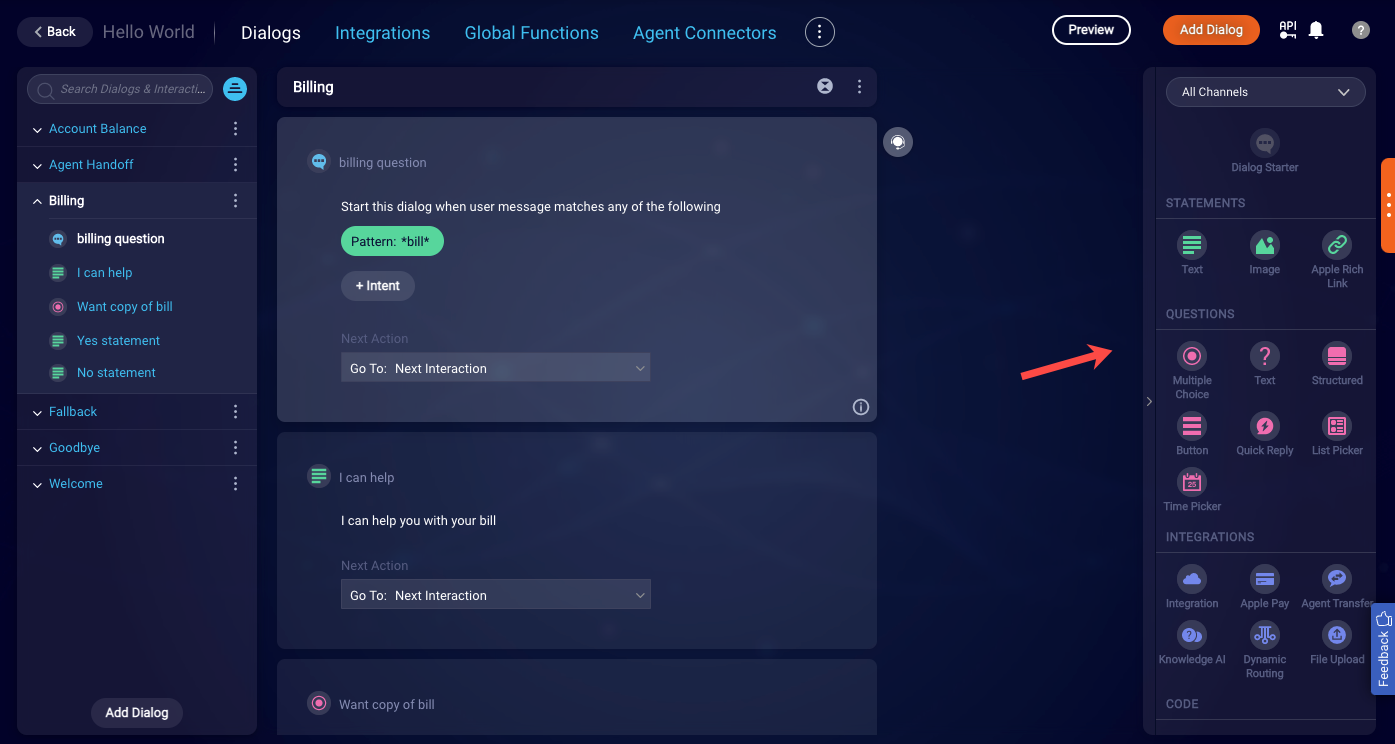Select Want copy of bill in sidebar
Image resolution: width=1395 pixels, height=744 pixels.
tap(125, 307)
